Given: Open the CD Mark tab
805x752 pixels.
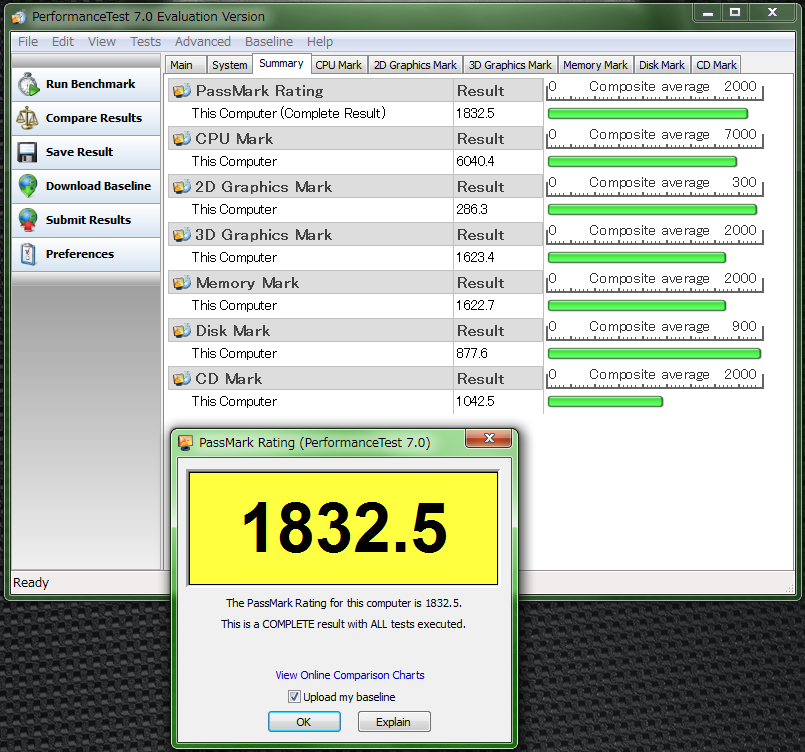Looking at the screenshot, I should pos(716,65).
